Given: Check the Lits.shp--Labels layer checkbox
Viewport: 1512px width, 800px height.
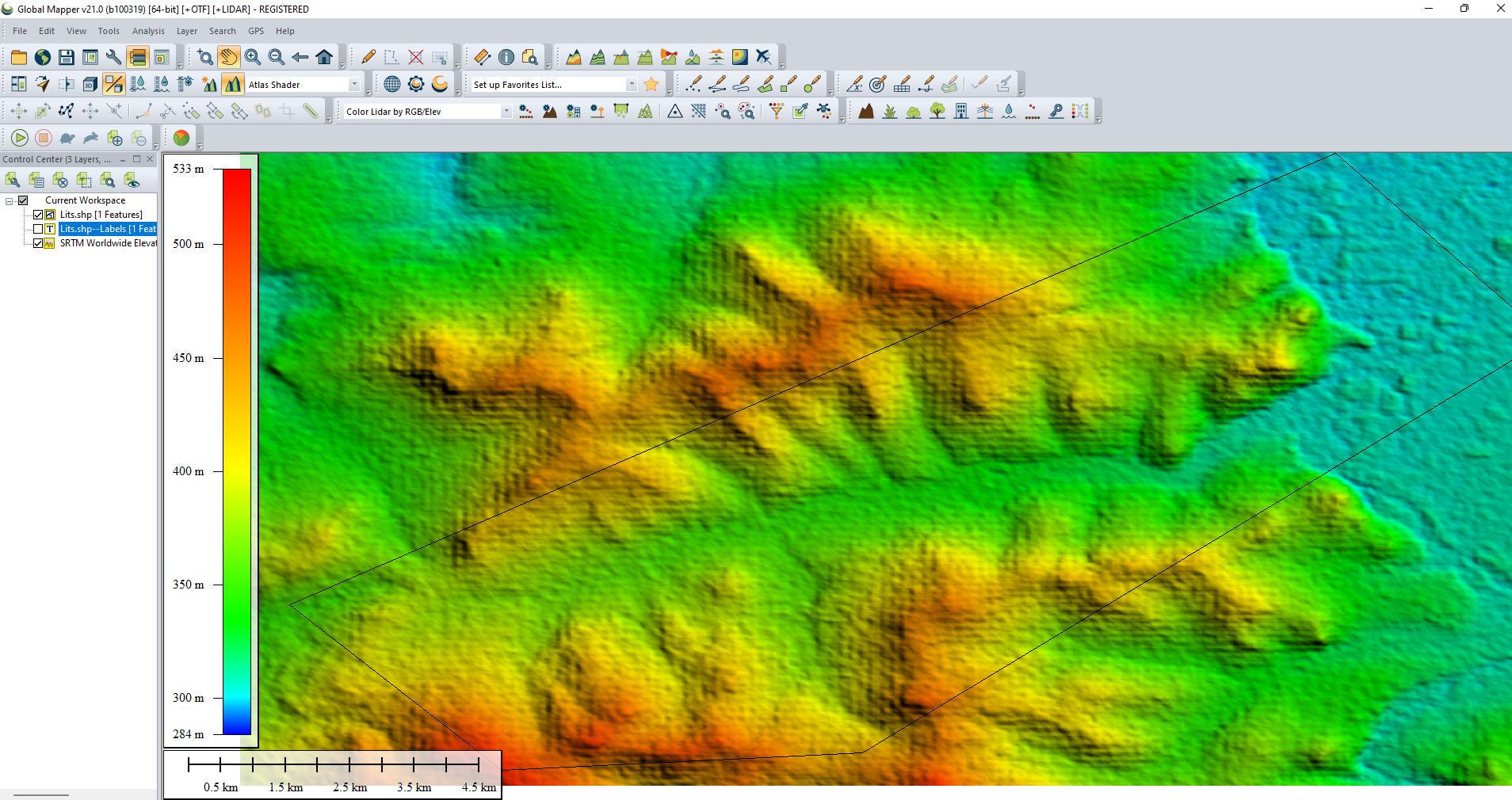Looking at the screenshot, I should pos(37,229).
